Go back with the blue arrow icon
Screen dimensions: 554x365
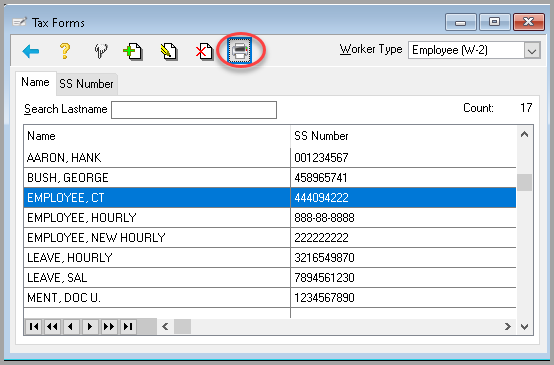coord(30,52)
